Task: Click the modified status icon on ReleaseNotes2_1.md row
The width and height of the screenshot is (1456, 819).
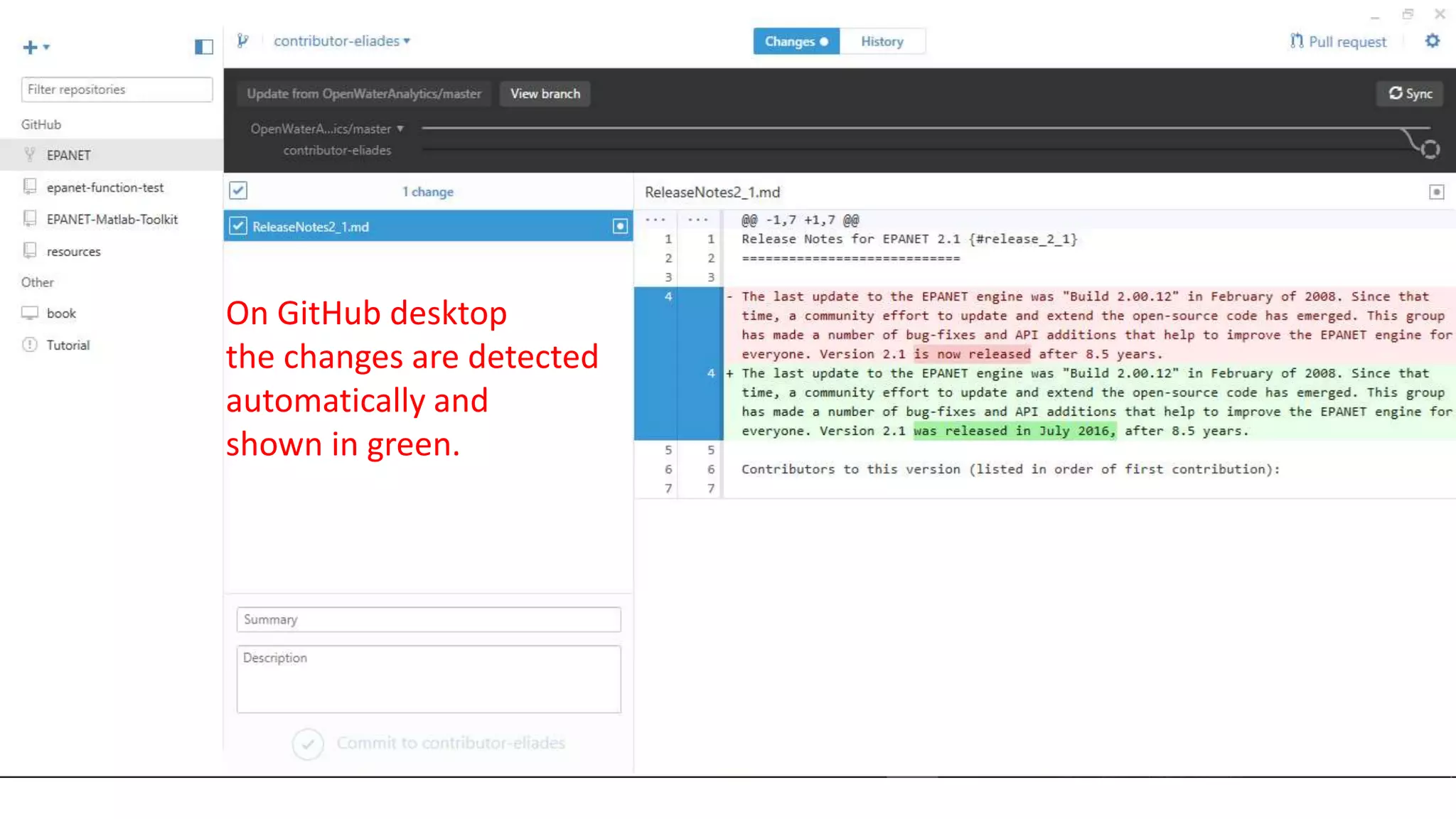Action: click(x=620, y=226)
